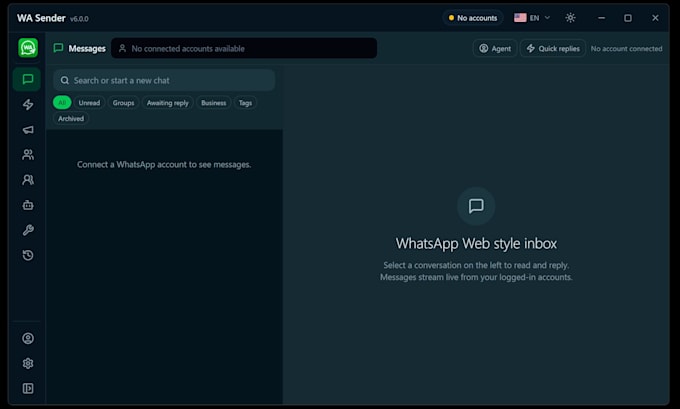This screenshot has width=680, height=409.
Task: Open the account selector showing No connected accounts
Action: click(x=244, y=48)
